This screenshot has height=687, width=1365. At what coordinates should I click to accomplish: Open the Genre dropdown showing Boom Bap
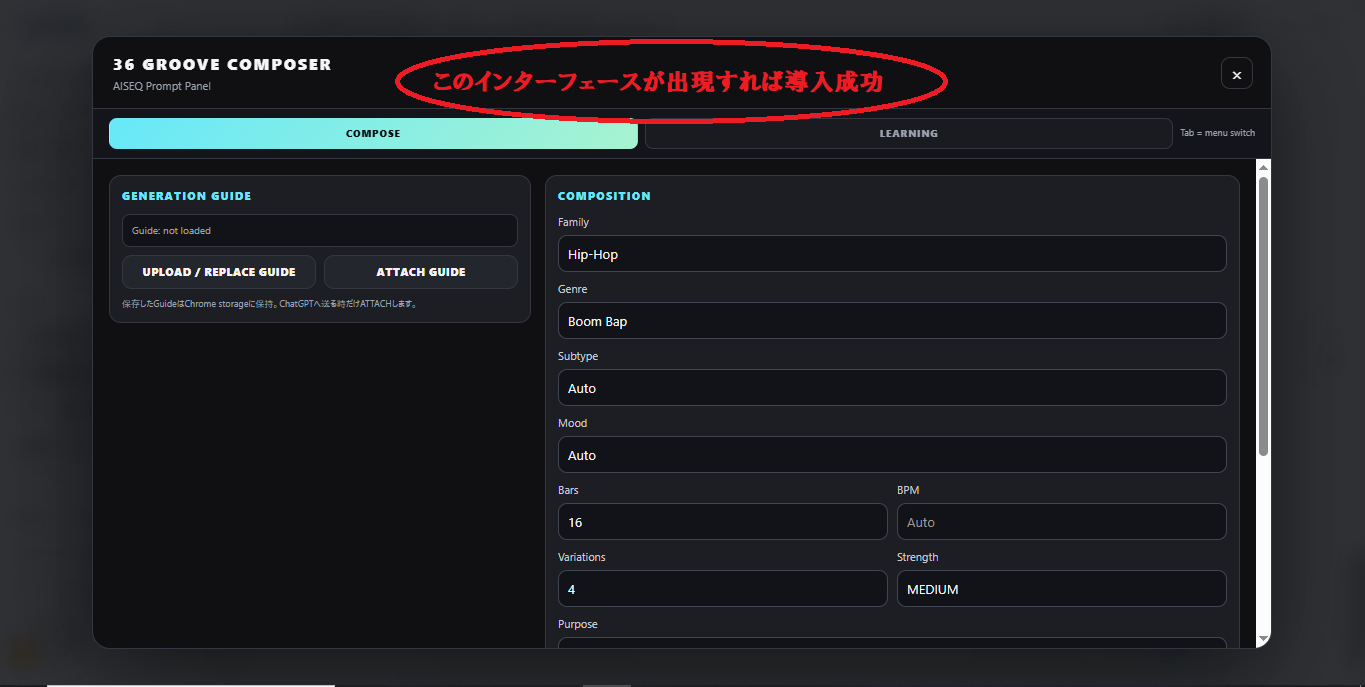pyautogui.click(x=892, y=321)
